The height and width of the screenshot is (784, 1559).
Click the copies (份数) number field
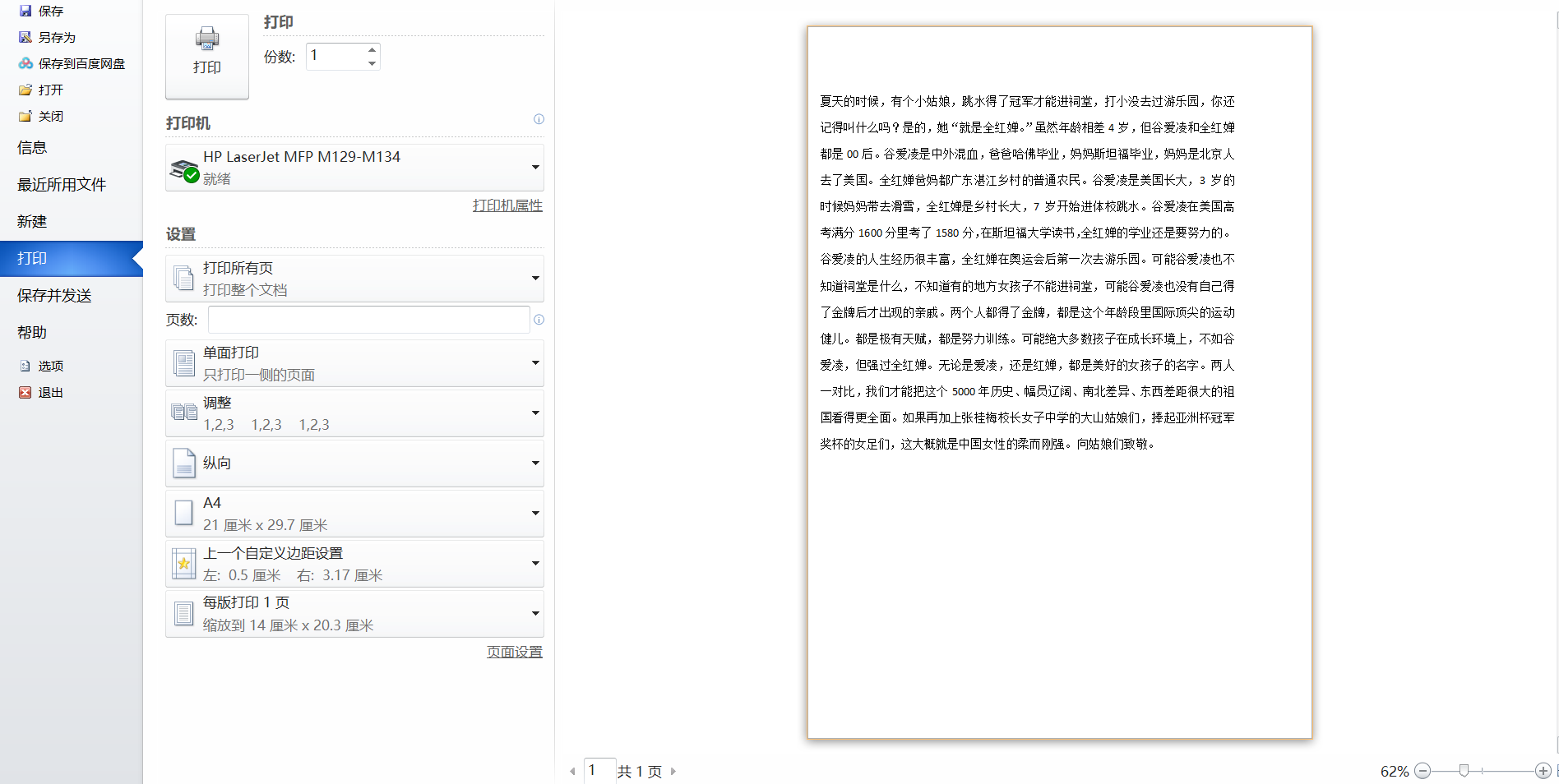click(335, 56)
